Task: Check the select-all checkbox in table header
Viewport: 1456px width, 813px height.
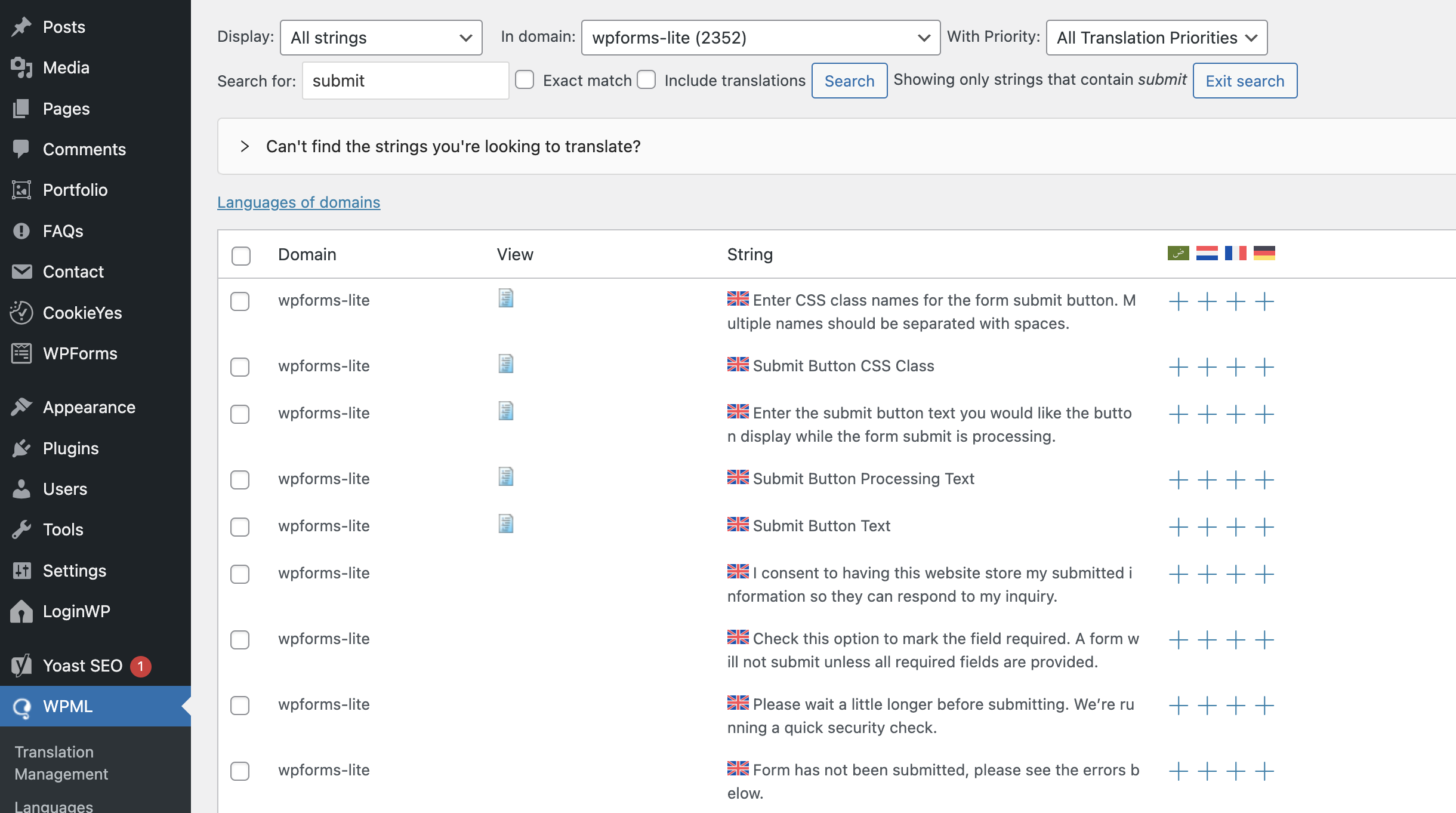Action: click(241, 255)
